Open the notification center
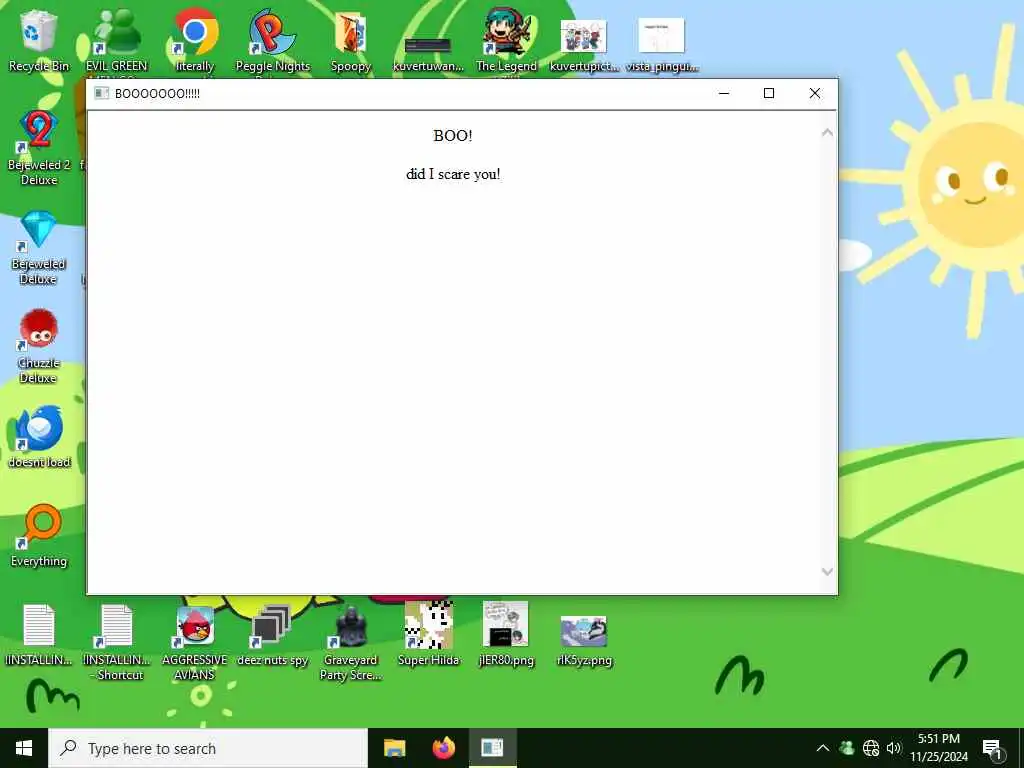The height and width of the screenshot is (768, 1024). click(993, 748)
